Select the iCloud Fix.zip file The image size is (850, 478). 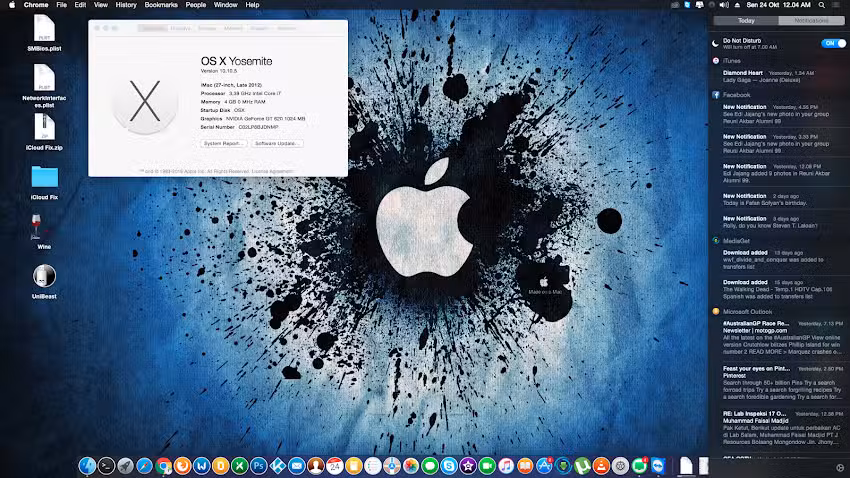pos(44,127)
